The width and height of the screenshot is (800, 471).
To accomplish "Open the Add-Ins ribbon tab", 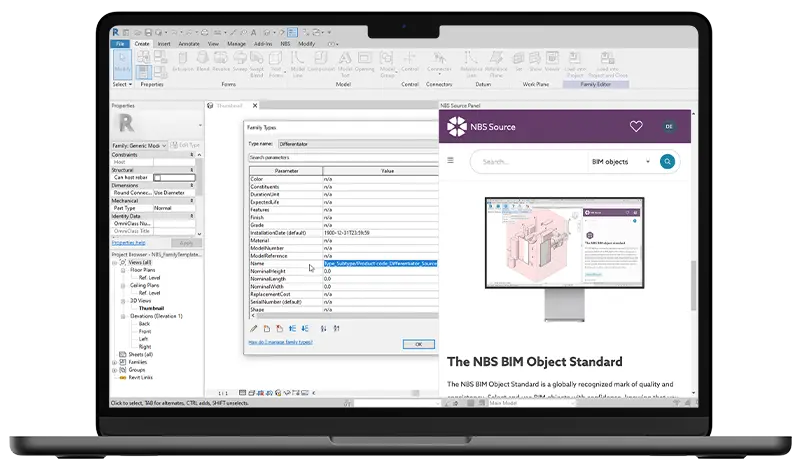I will 263,44.
